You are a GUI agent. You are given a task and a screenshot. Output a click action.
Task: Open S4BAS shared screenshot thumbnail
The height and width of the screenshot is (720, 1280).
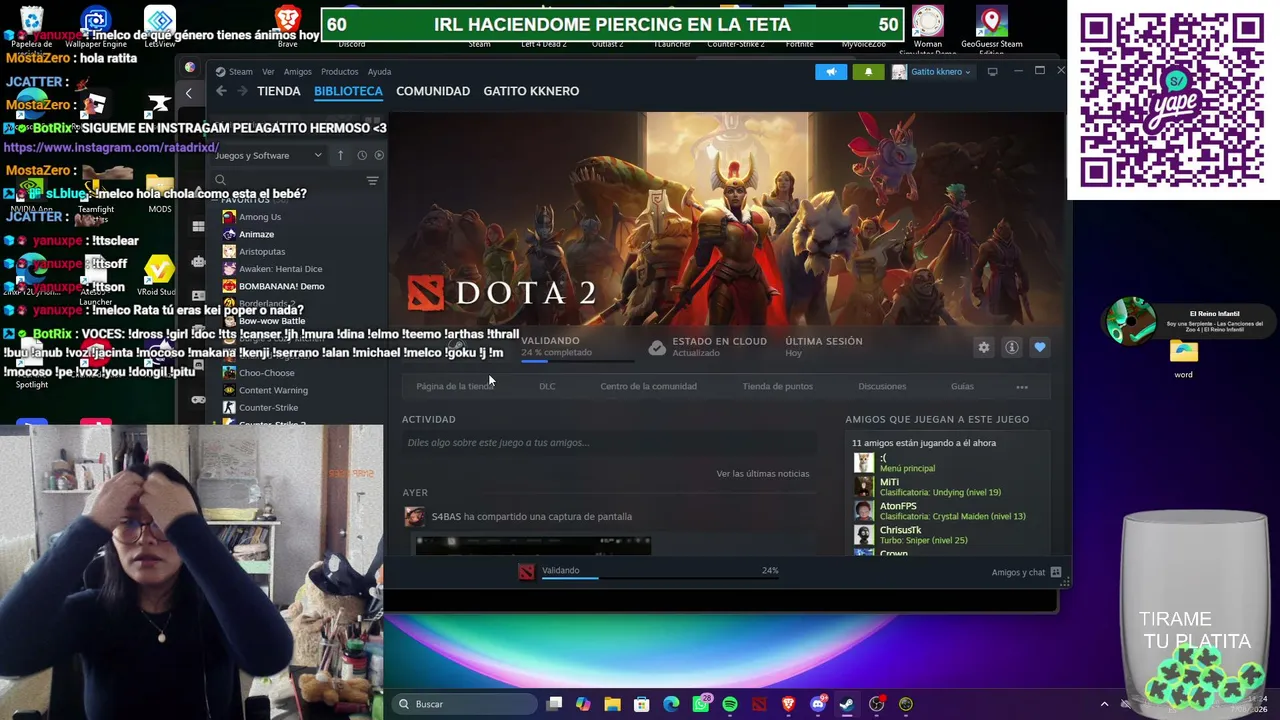pyautogui.click(x=533, y=545)
